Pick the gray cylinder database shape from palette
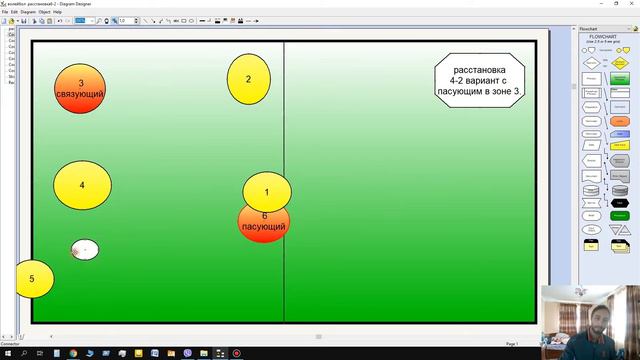 [x=620, y=190]
